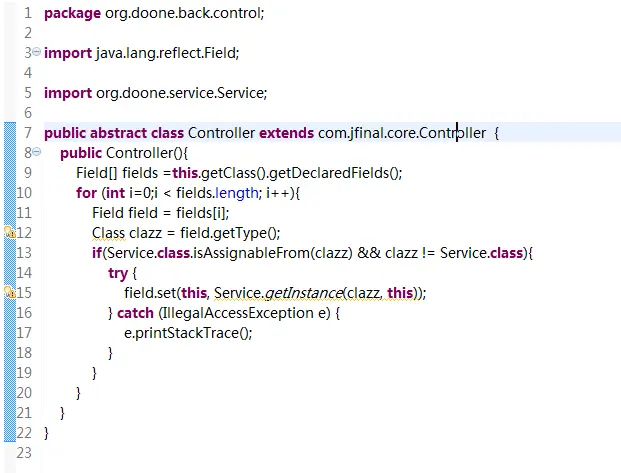The height and width of the screenshot is (473, 621).
Task: Click 'Field[] fields' declaration on line 9
Action: click(117, 173)
